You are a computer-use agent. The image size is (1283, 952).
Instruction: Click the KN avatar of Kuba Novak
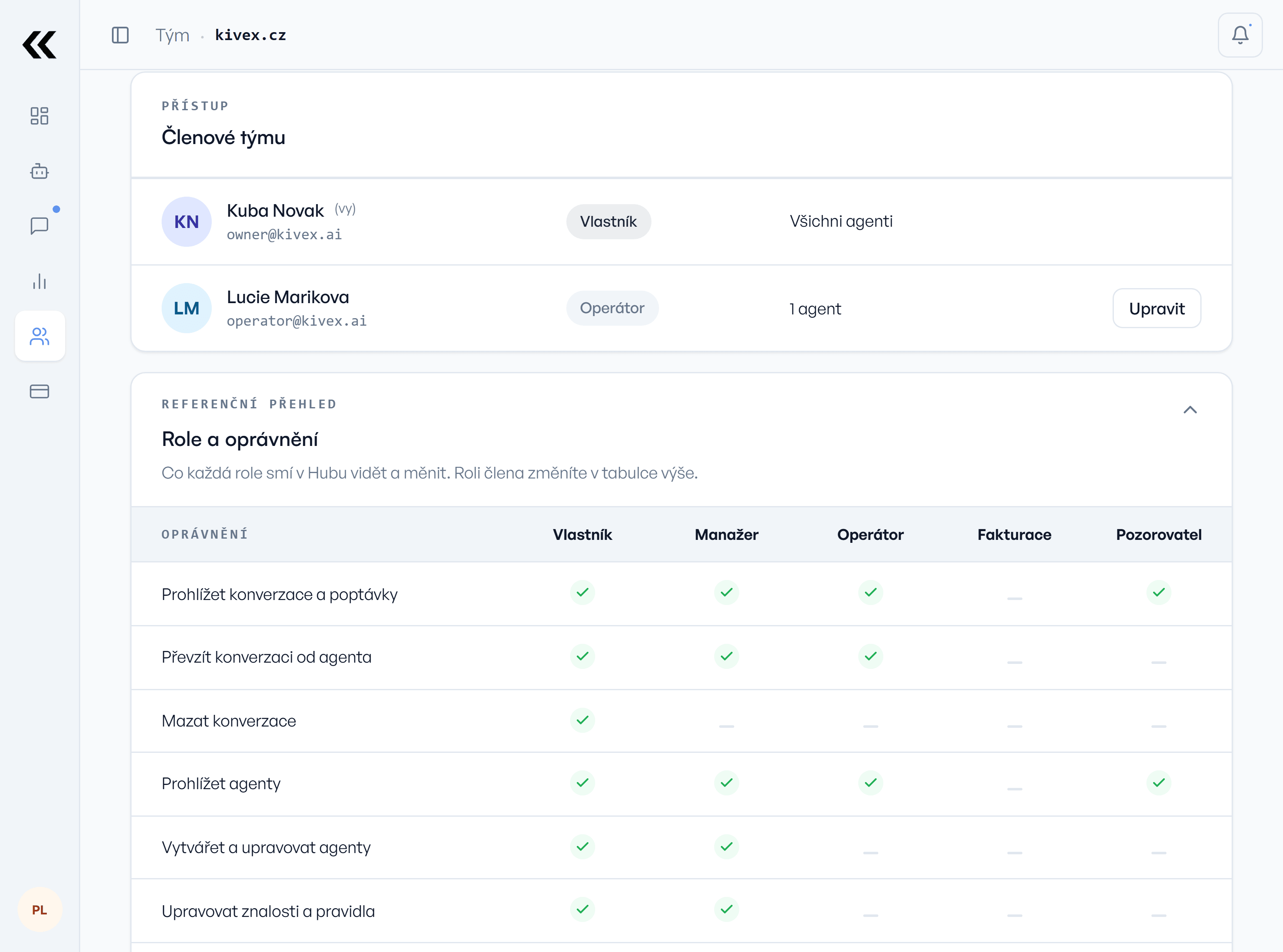pyautogui.click(x=186, y=222)
